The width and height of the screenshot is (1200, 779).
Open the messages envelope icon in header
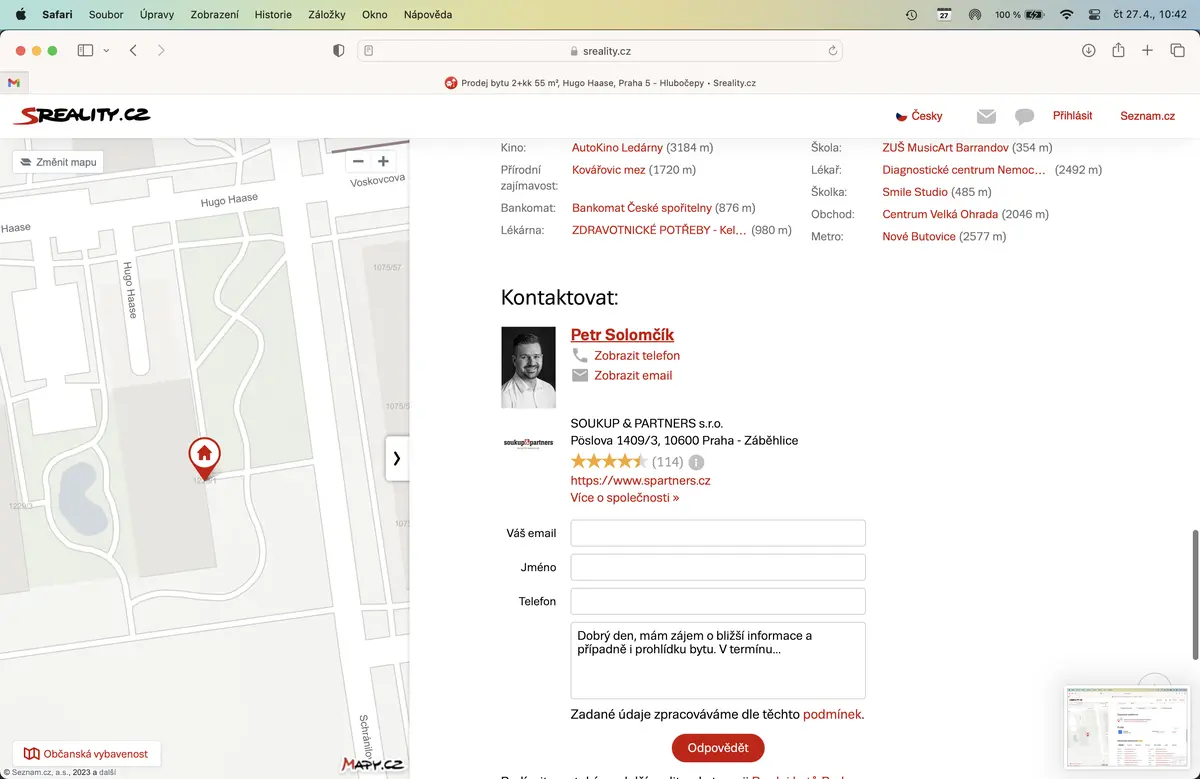pyautogui.click(x=986, y=116)
